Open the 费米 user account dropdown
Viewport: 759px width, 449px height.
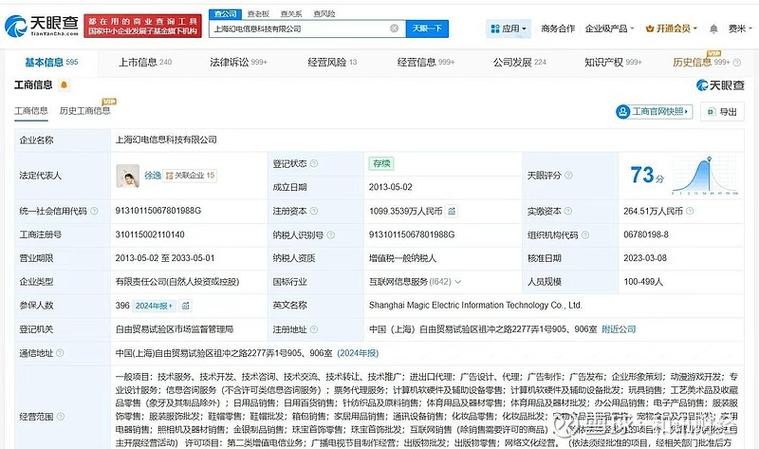(x=740, y=29)
